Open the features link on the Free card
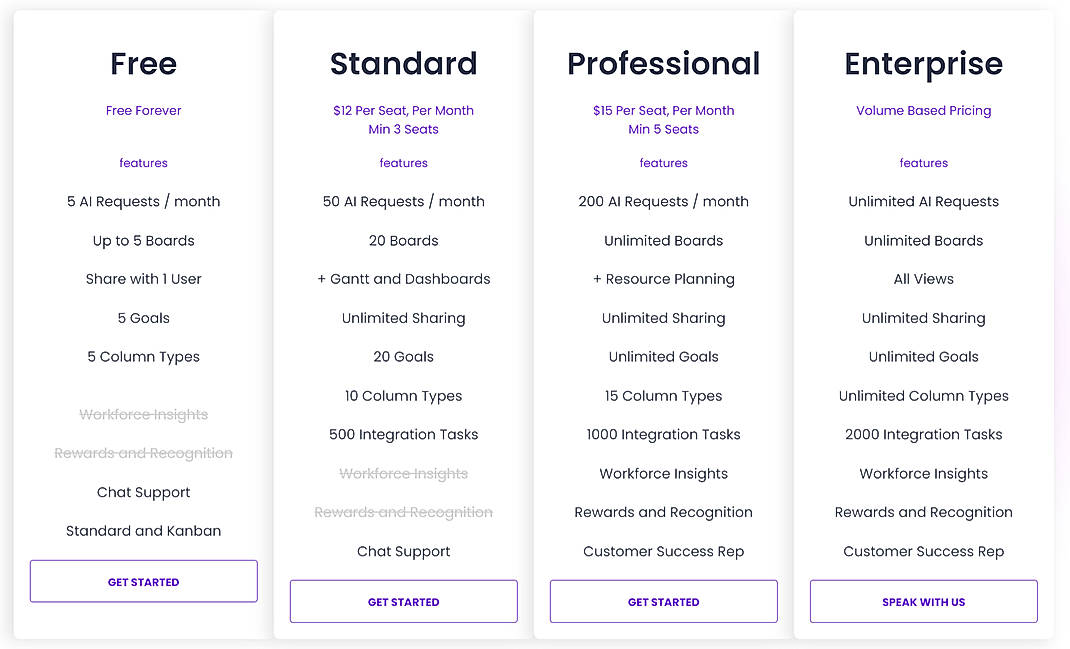This screenshot has height=649, width=1070. coord(143,162)
